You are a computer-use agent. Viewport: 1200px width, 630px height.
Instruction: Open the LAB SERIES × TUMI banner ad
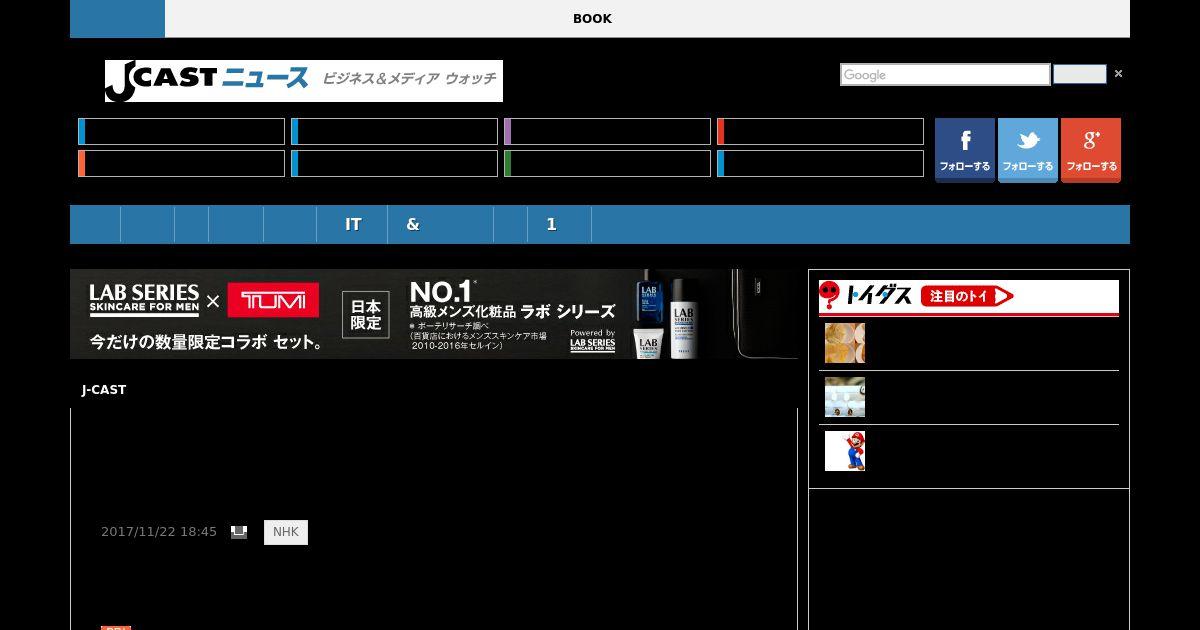[x=434, y=314]
